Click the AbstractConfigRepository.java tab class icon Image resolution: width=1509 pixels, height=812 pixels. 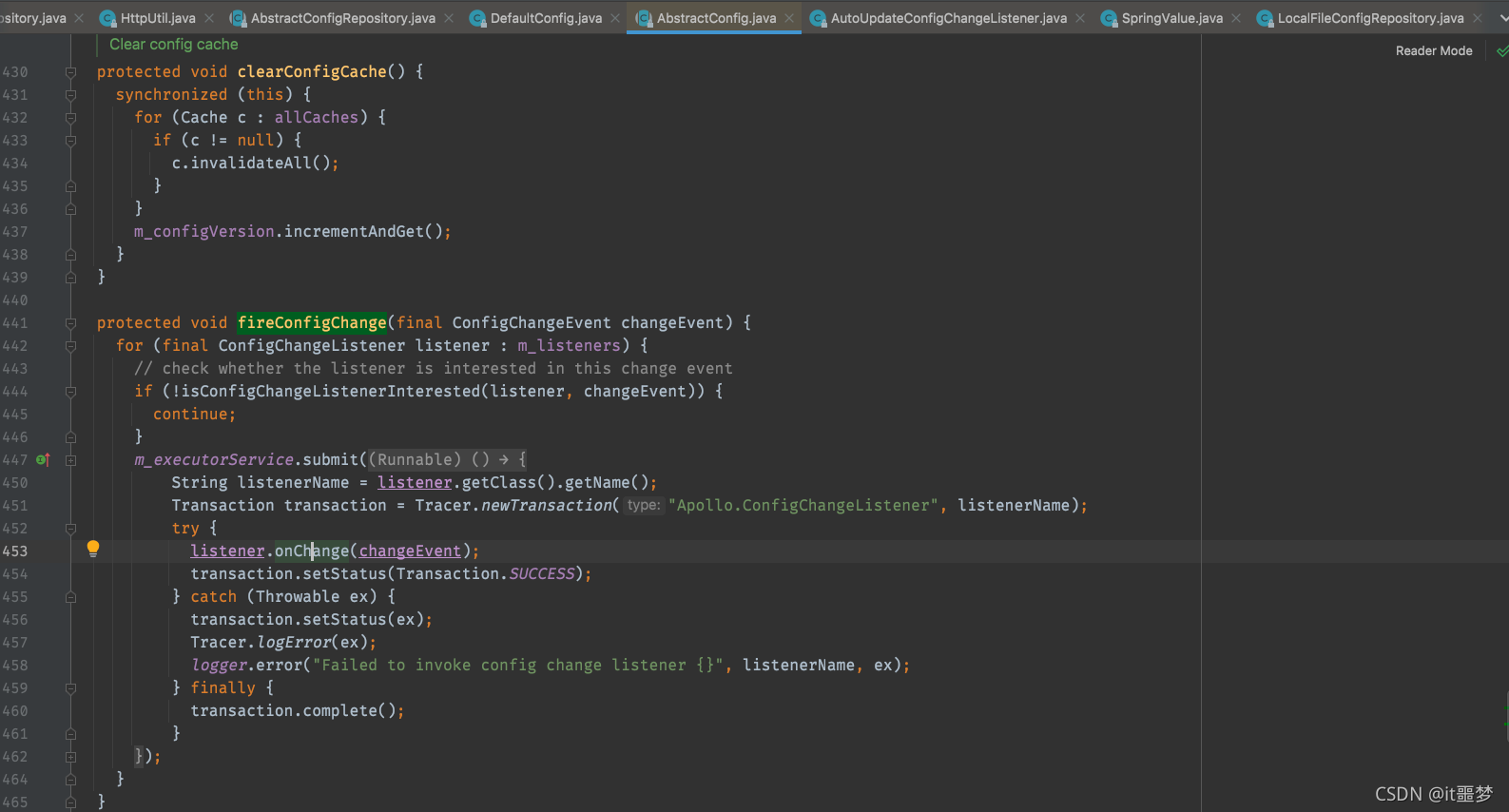point(238,18)
